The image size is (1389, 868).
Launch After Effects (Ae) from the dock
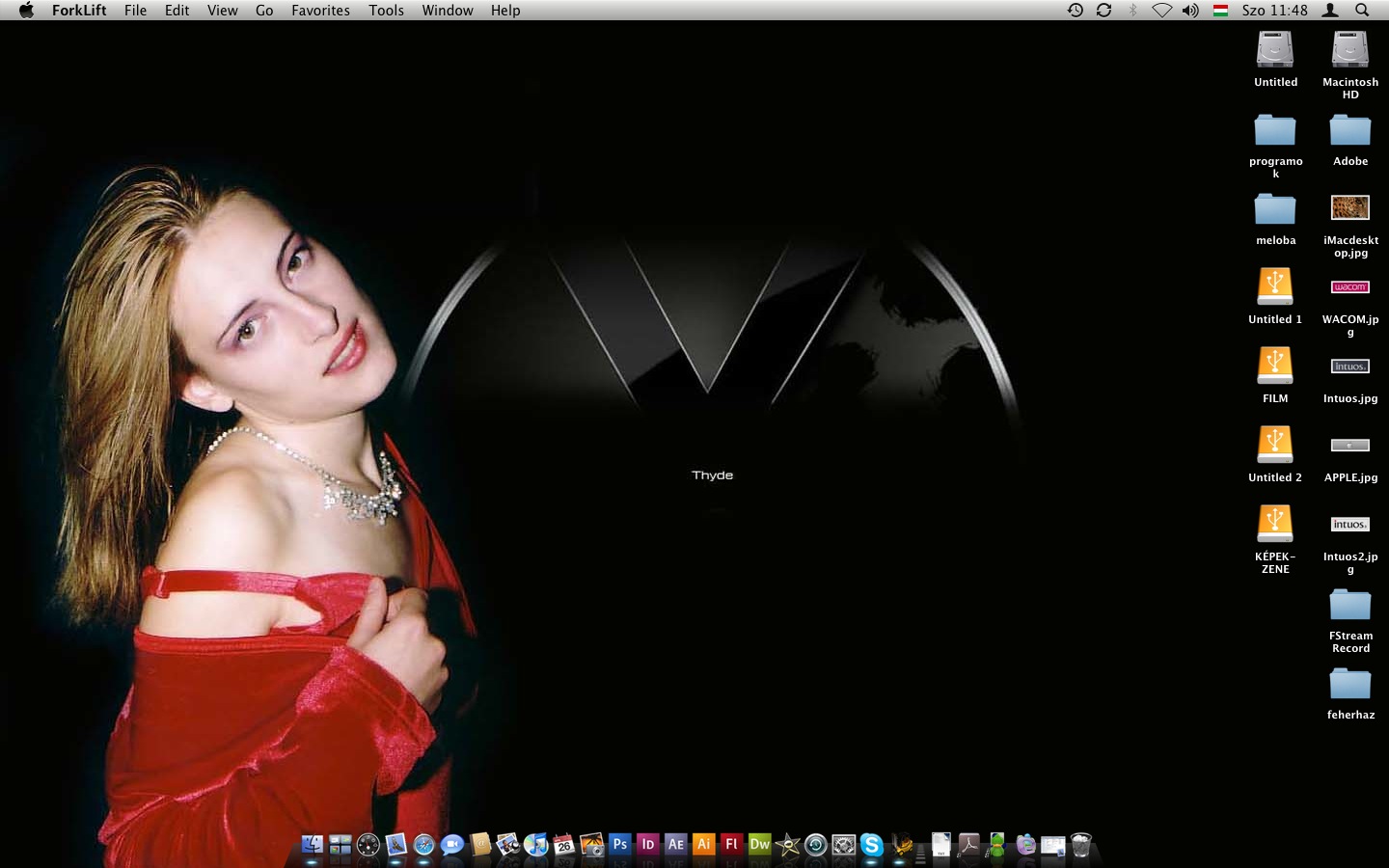[676, 845]
